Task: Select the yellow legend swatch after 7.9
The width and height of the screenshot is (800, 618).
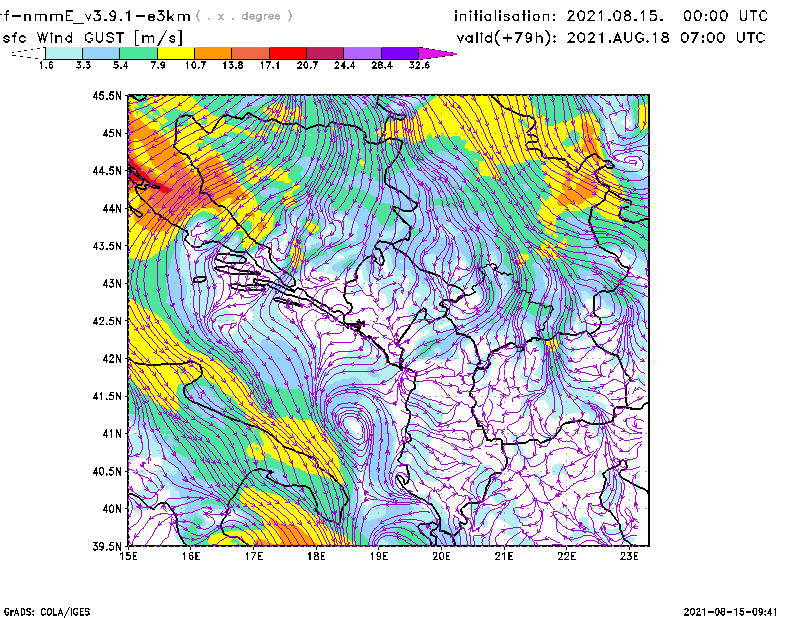Action: click(176, 53)
